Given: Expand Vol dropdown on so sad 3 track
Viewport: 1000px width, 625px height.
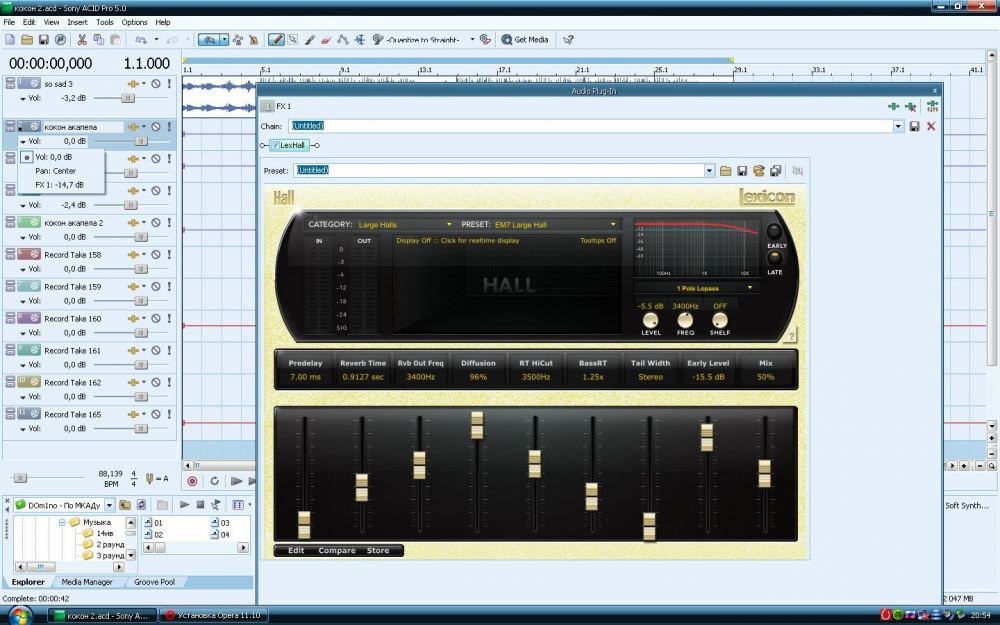Looking at the screenshot, I should click(x=23, y=99).
